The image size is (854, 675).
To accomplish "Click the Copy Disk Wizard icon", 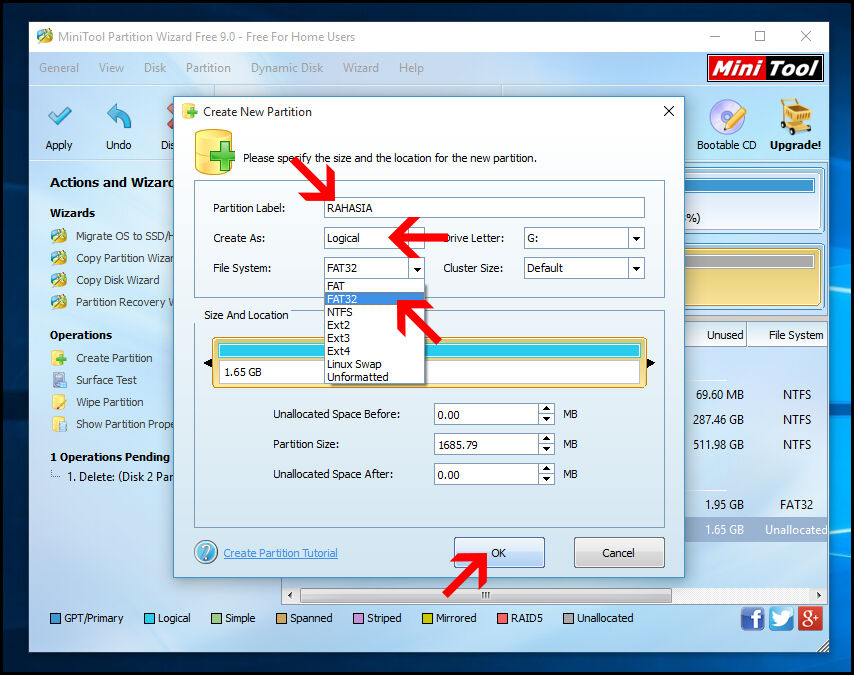I will (59, 280).
